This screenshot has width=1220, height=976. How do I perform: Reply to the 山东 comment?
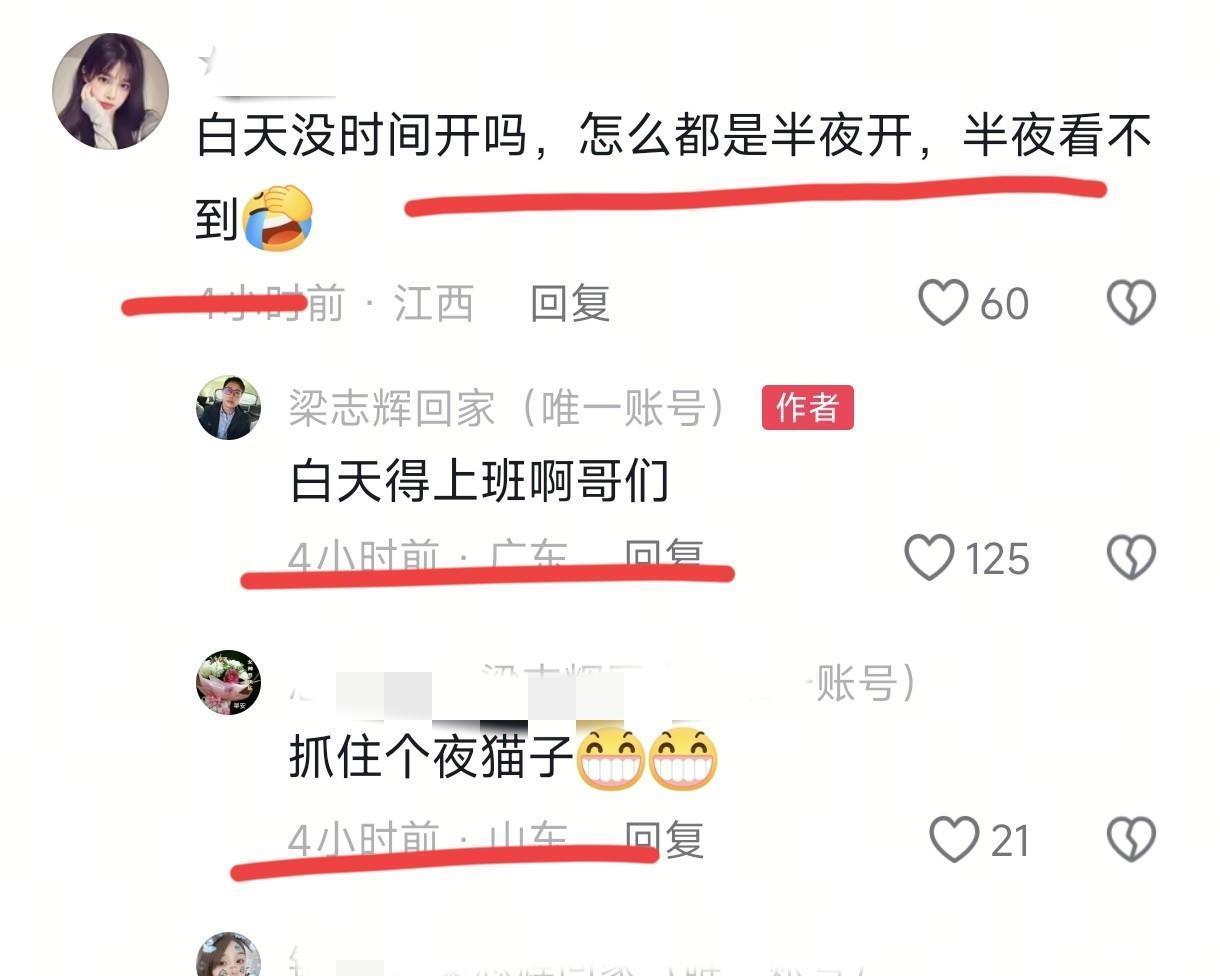(x=664, y=838)
